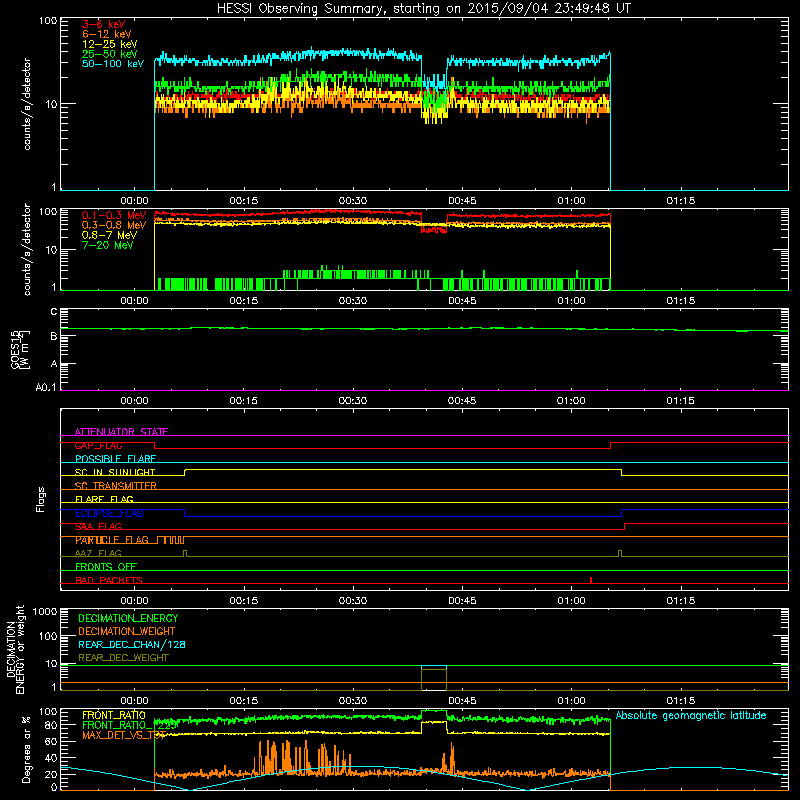Select the 50-100 keV legend label
Screen dimensions: 800x800
[x=113, y=64]
